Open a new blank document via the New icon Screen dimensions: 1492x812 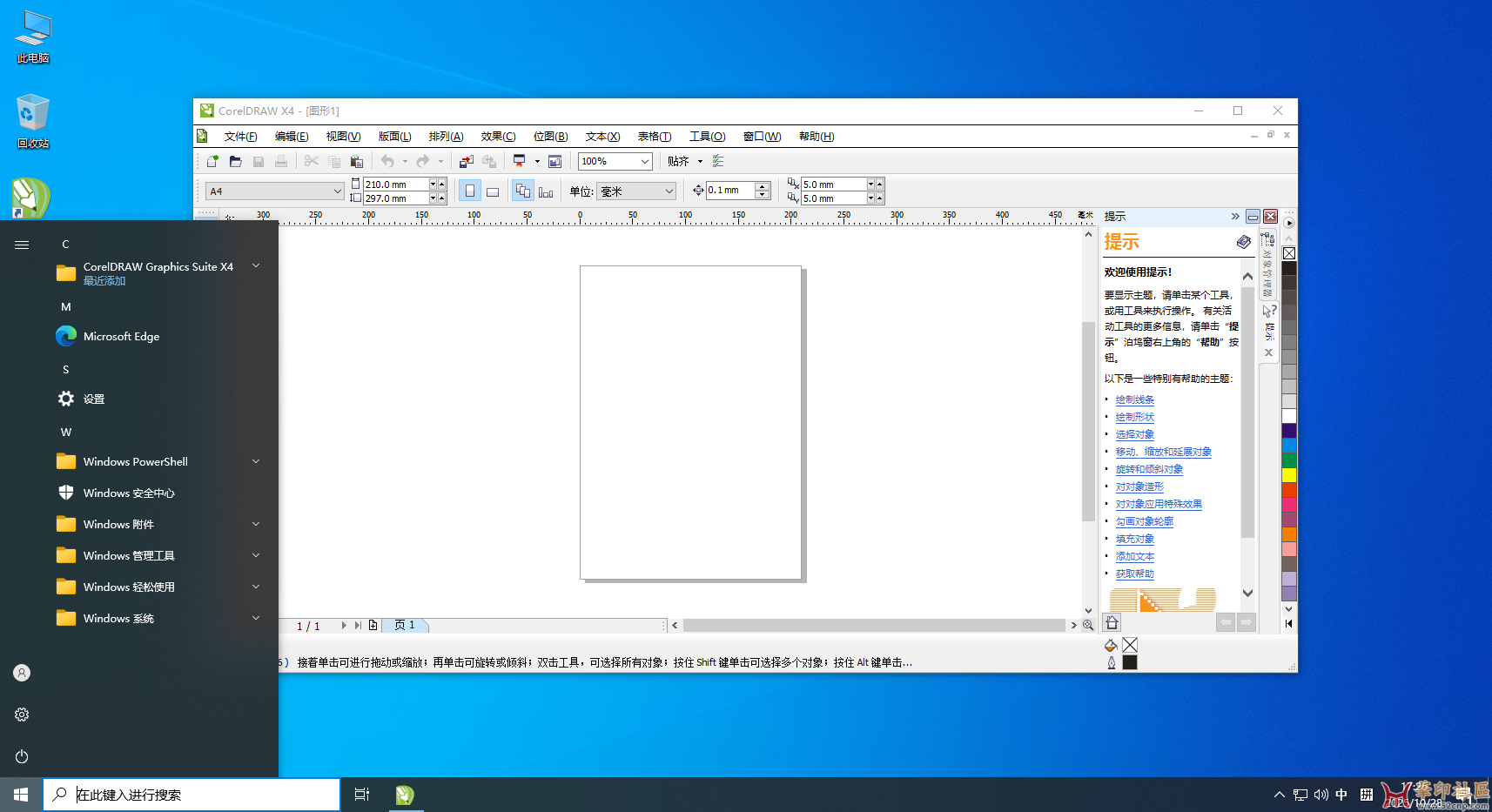click(x=212, y=161)
